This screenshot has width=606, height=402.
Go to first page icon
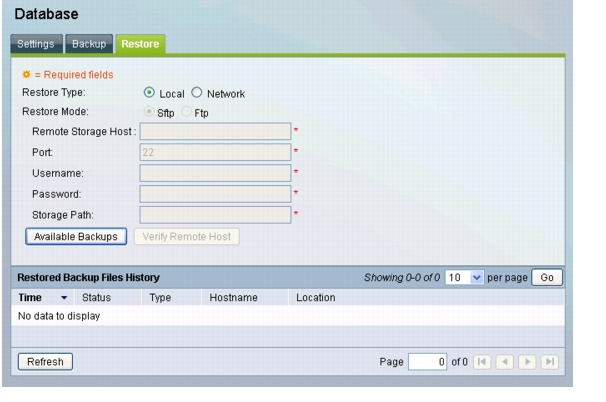482,362
